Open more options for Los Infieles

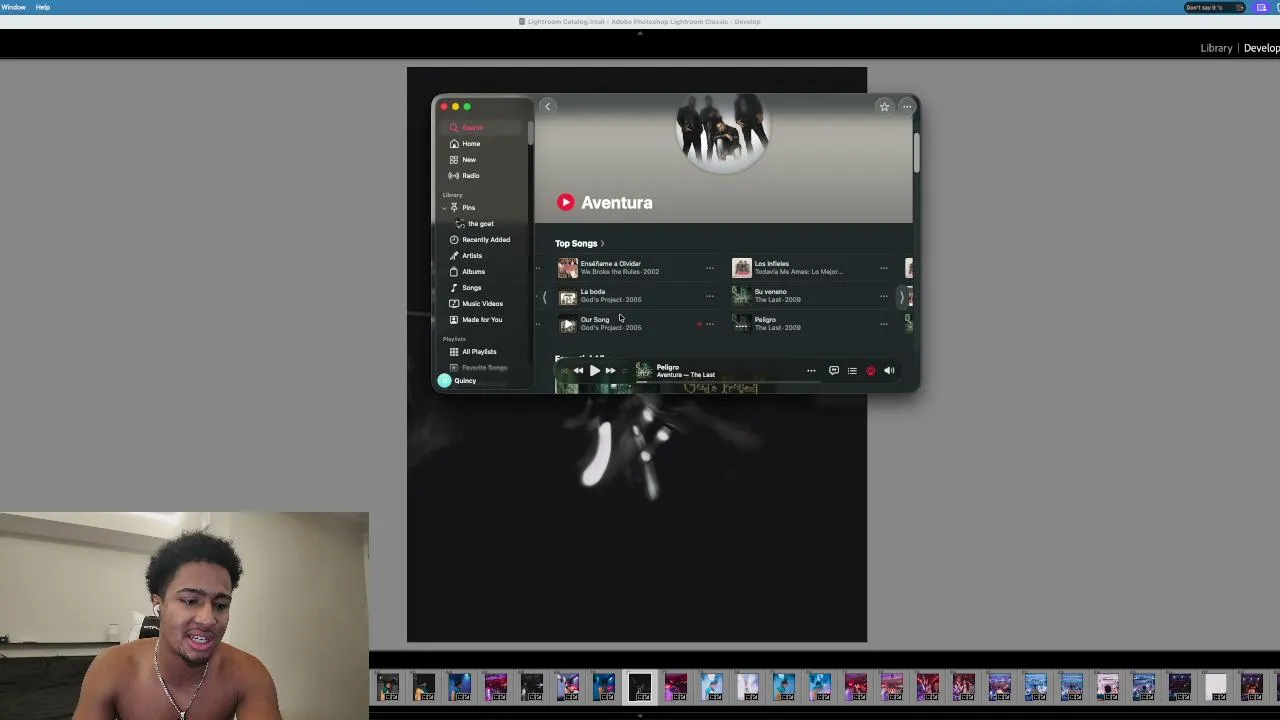coord(884,268)
